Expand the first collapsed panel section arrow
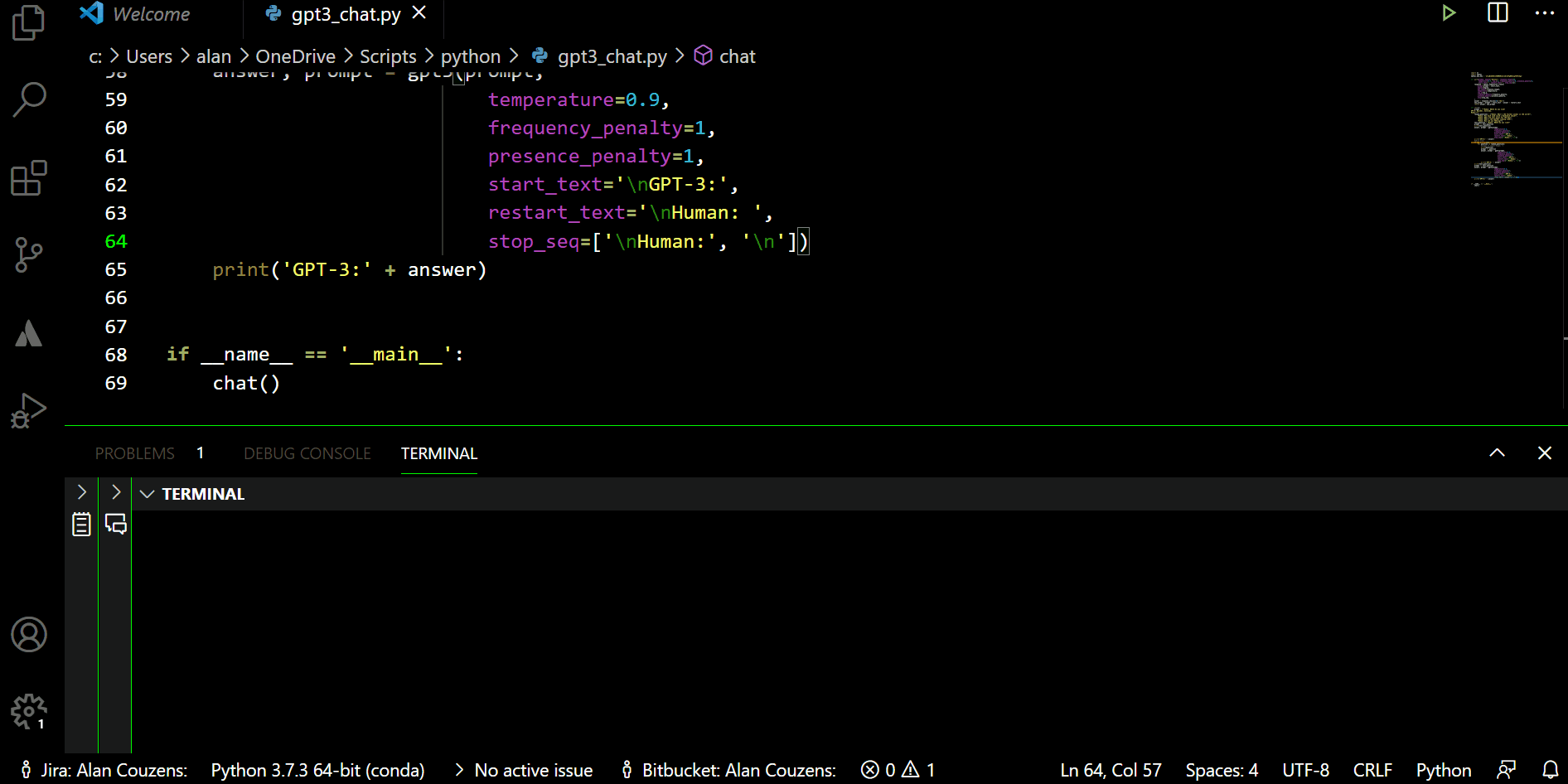Screen dimensions: 1568x784 click(x=81, y=492)
